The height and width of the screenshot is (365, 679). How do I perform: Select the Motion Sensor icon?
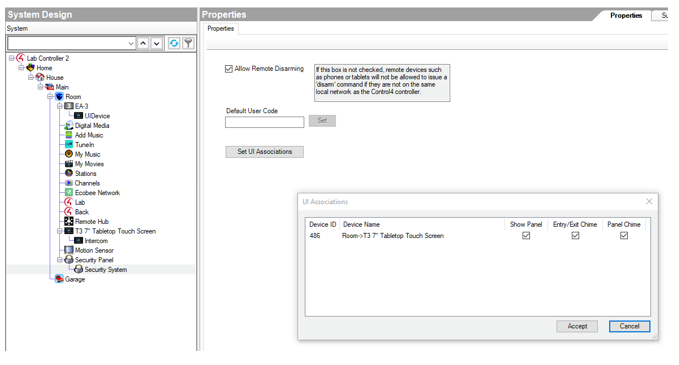pyautogui.click(x=68, y=250)
